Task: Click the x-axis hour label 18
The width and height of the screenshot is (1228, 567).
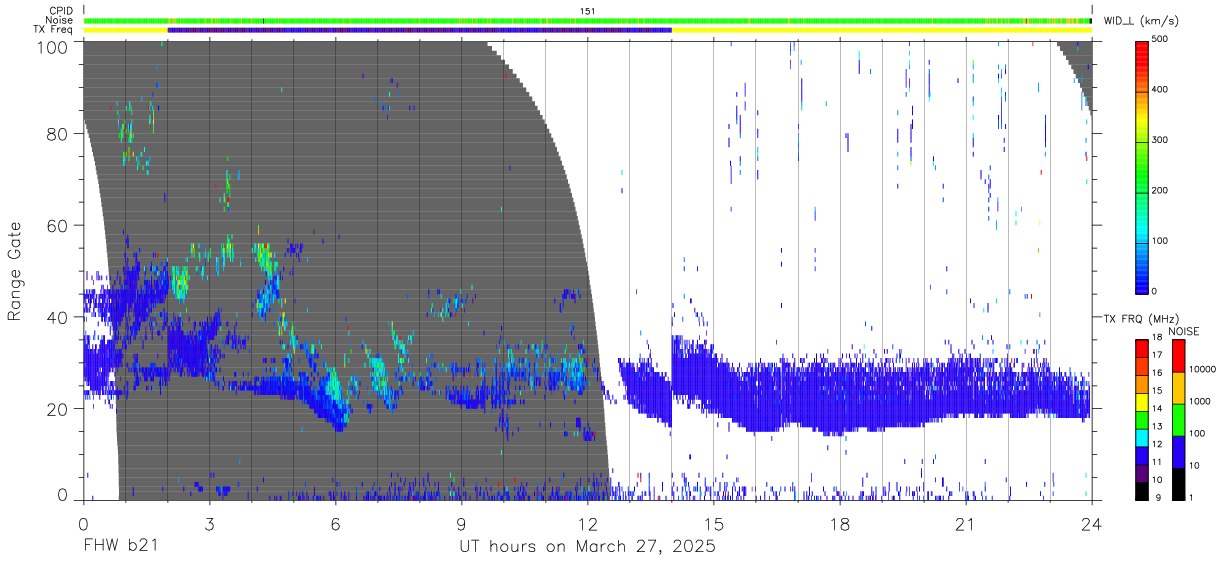Action: (x=840, y=523)
